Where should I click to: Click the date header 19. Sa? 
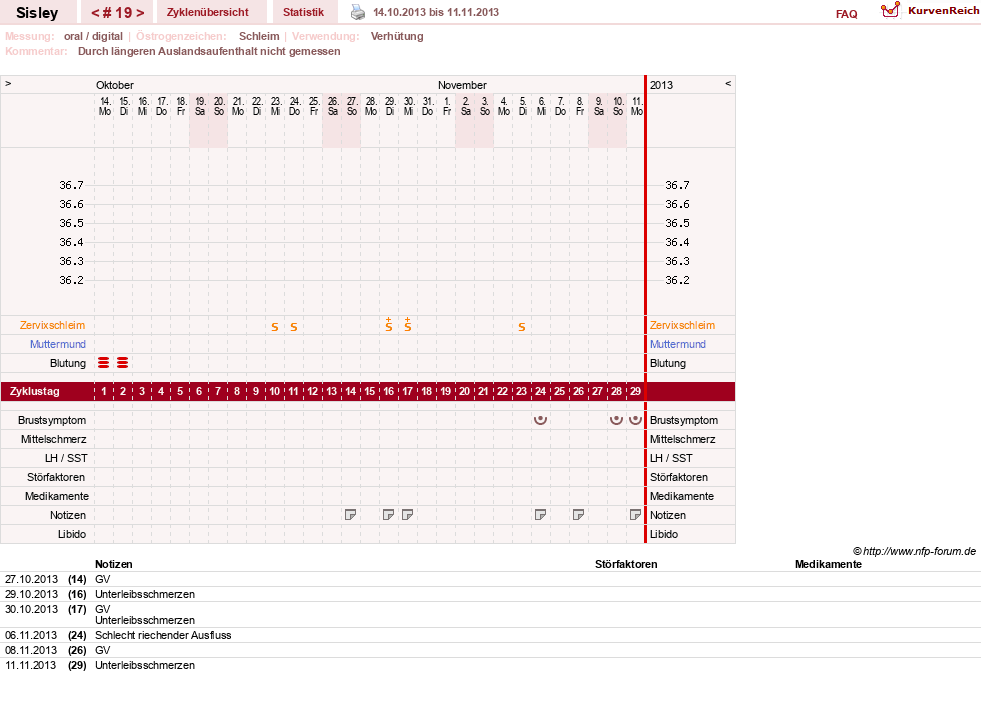click(x=200, y=106)
